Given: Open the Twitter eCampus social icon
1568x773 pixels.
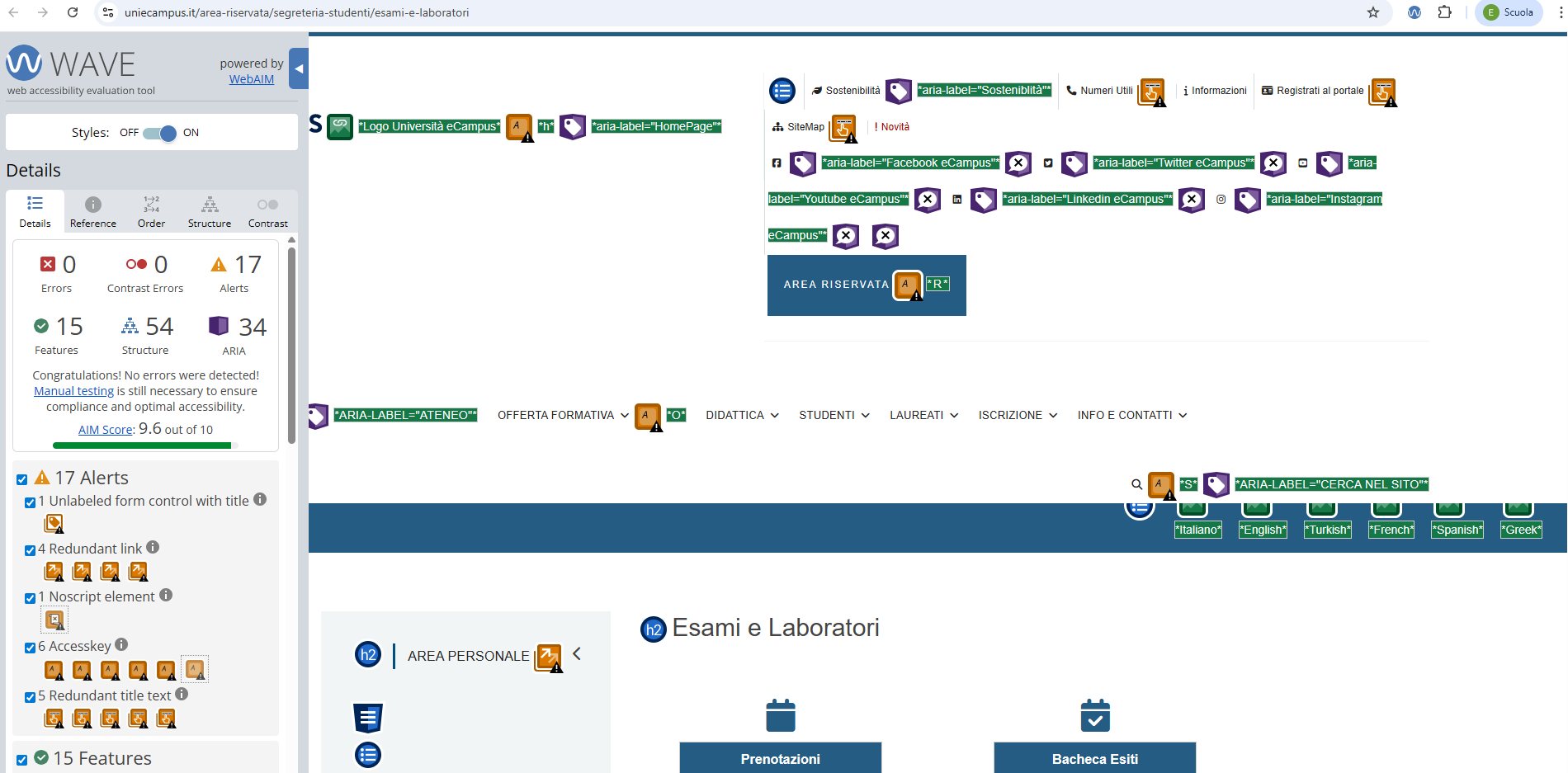Looking at the screenshot, I should tap(1048, 163).
